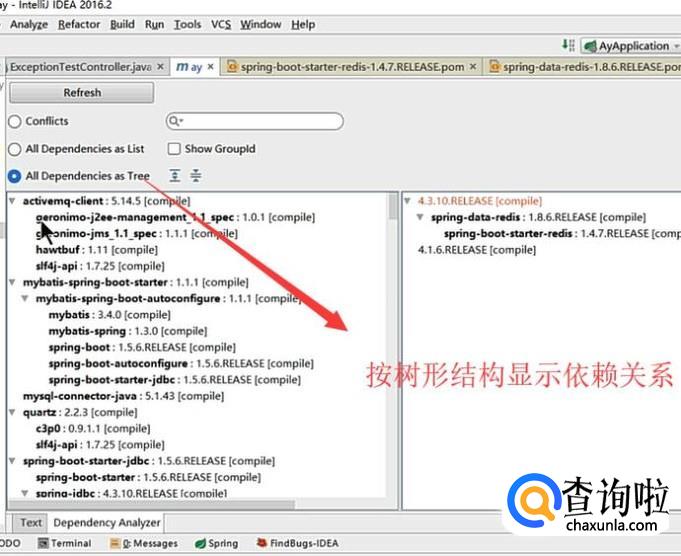Click the collapse all tree icon
The height and width of the screenshot is (556, 681).
click(196, 175)
